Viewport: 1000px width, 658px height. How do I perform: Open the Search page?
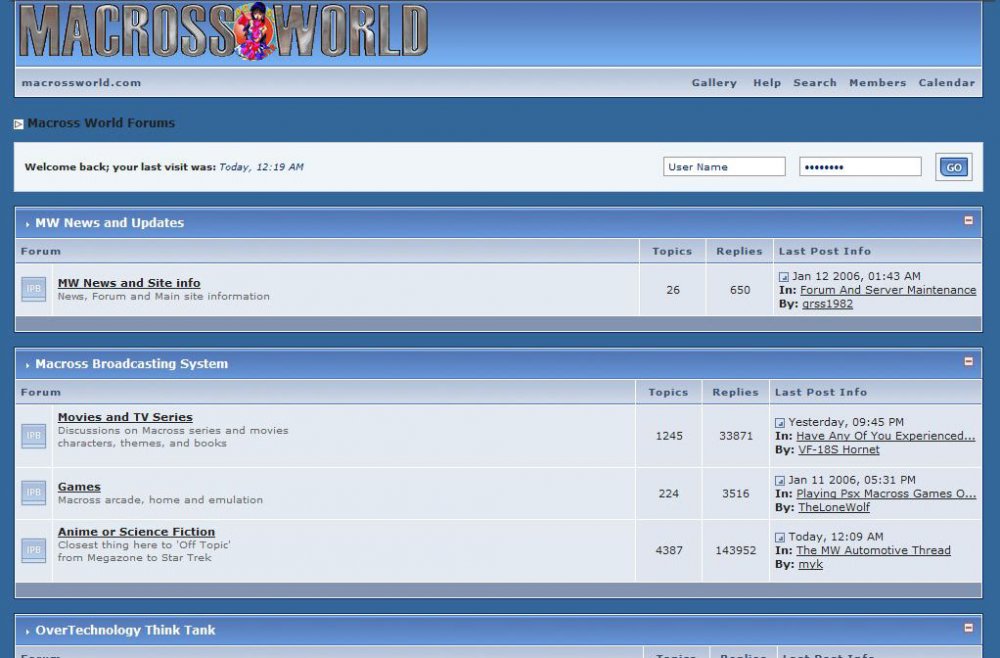point(814,83)
